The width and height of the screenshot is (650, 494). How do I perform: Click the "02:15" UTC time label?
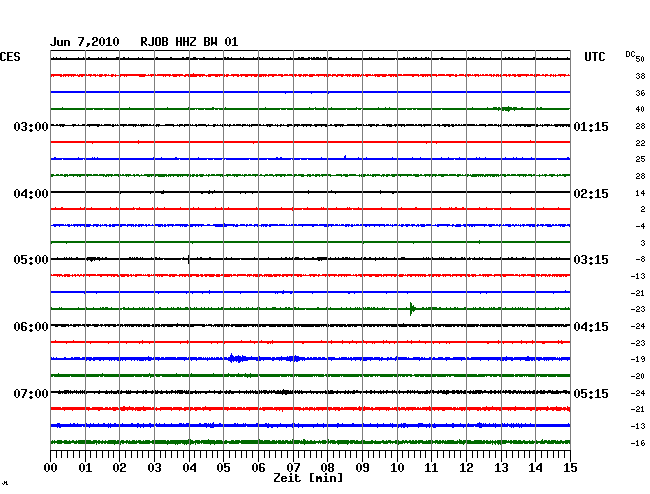591,194
